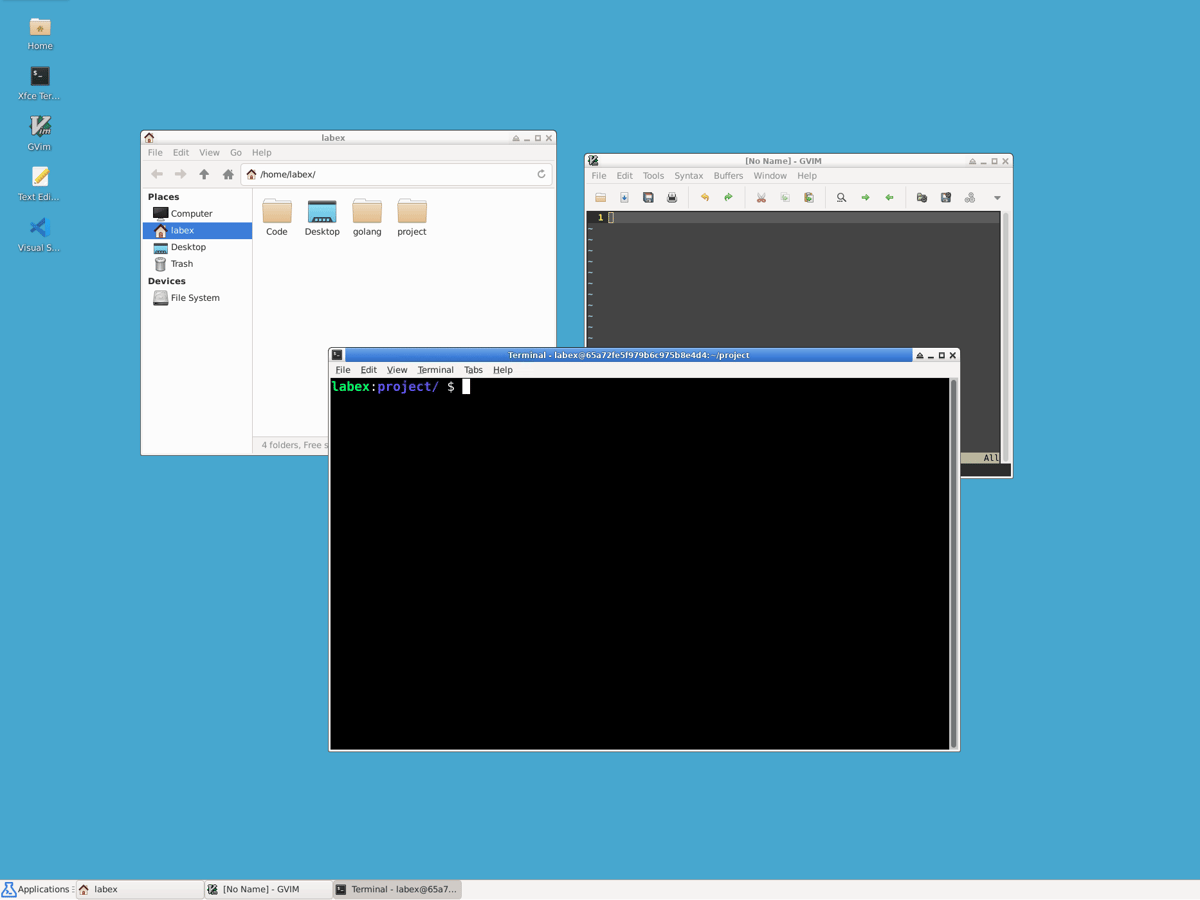This screenshot has width=1200, height=900.
Task: Expand the GVim toolbar overflow arrow
Action: (x=996, y=197)
